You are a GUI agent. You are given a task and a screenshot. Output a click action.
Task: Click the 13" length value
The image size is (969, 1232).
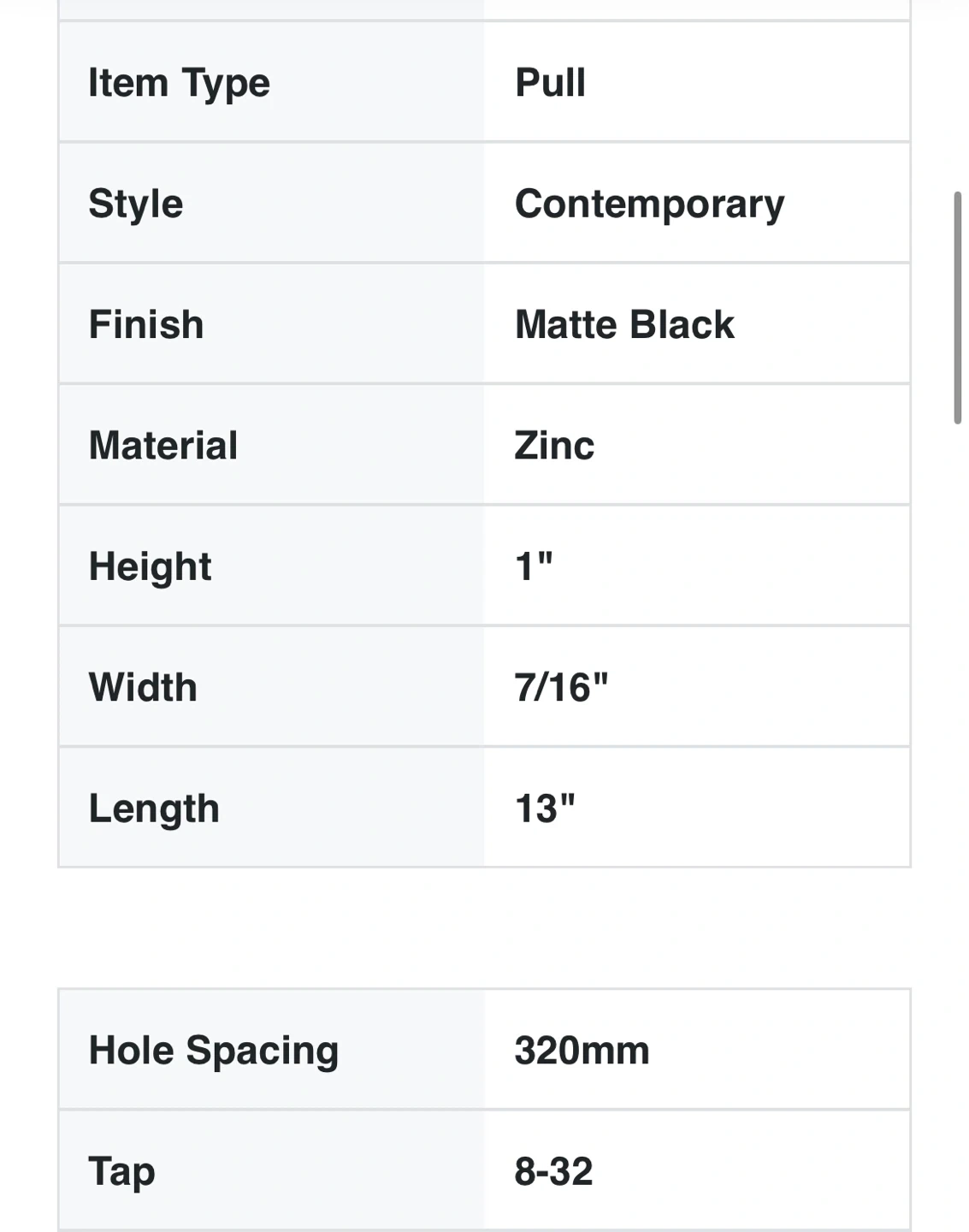click(545, 808)
